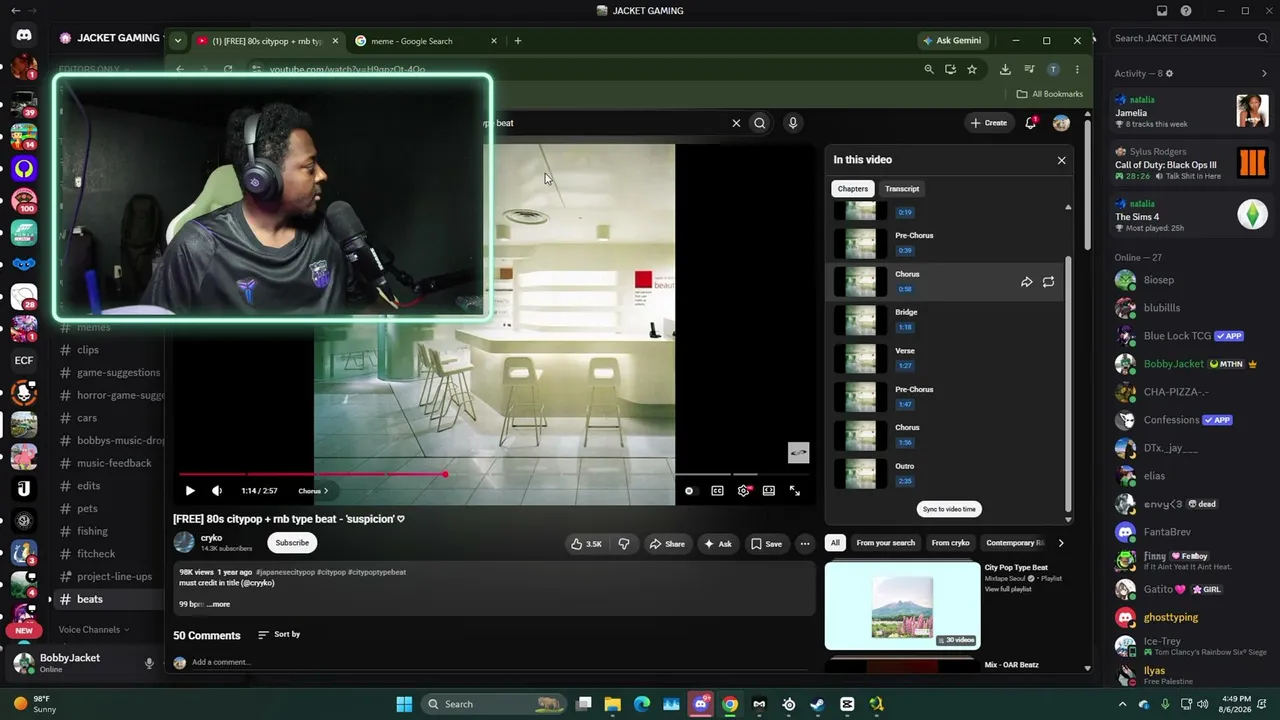Click Sync to video time button

[949, 509]
